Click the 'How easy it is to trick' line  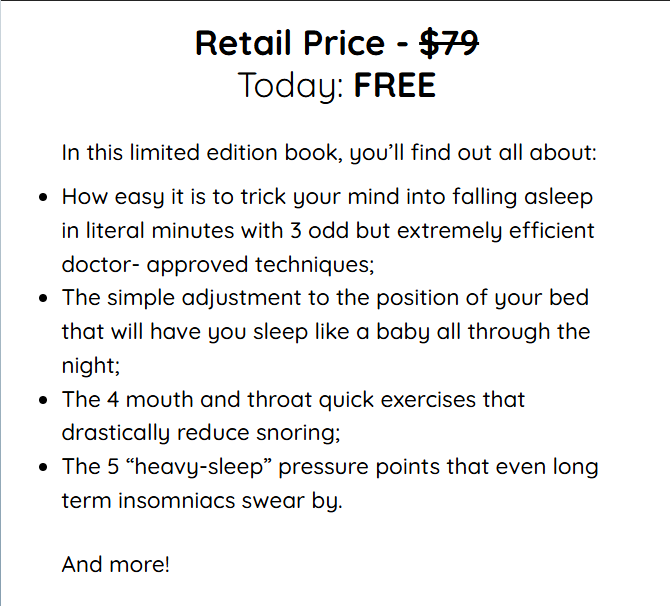click(327, 197)
